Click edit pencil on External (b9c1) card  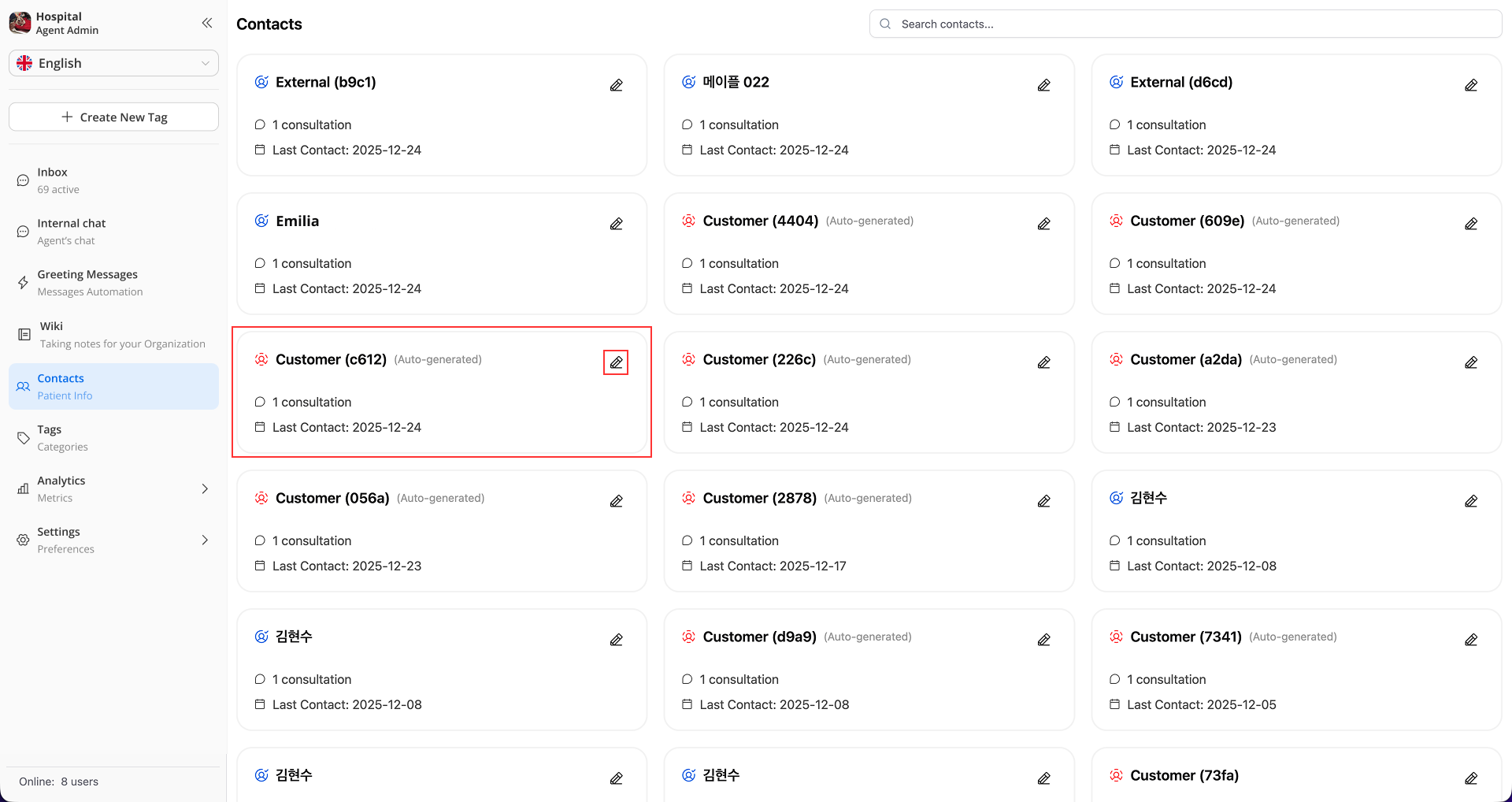click(616, 85)
